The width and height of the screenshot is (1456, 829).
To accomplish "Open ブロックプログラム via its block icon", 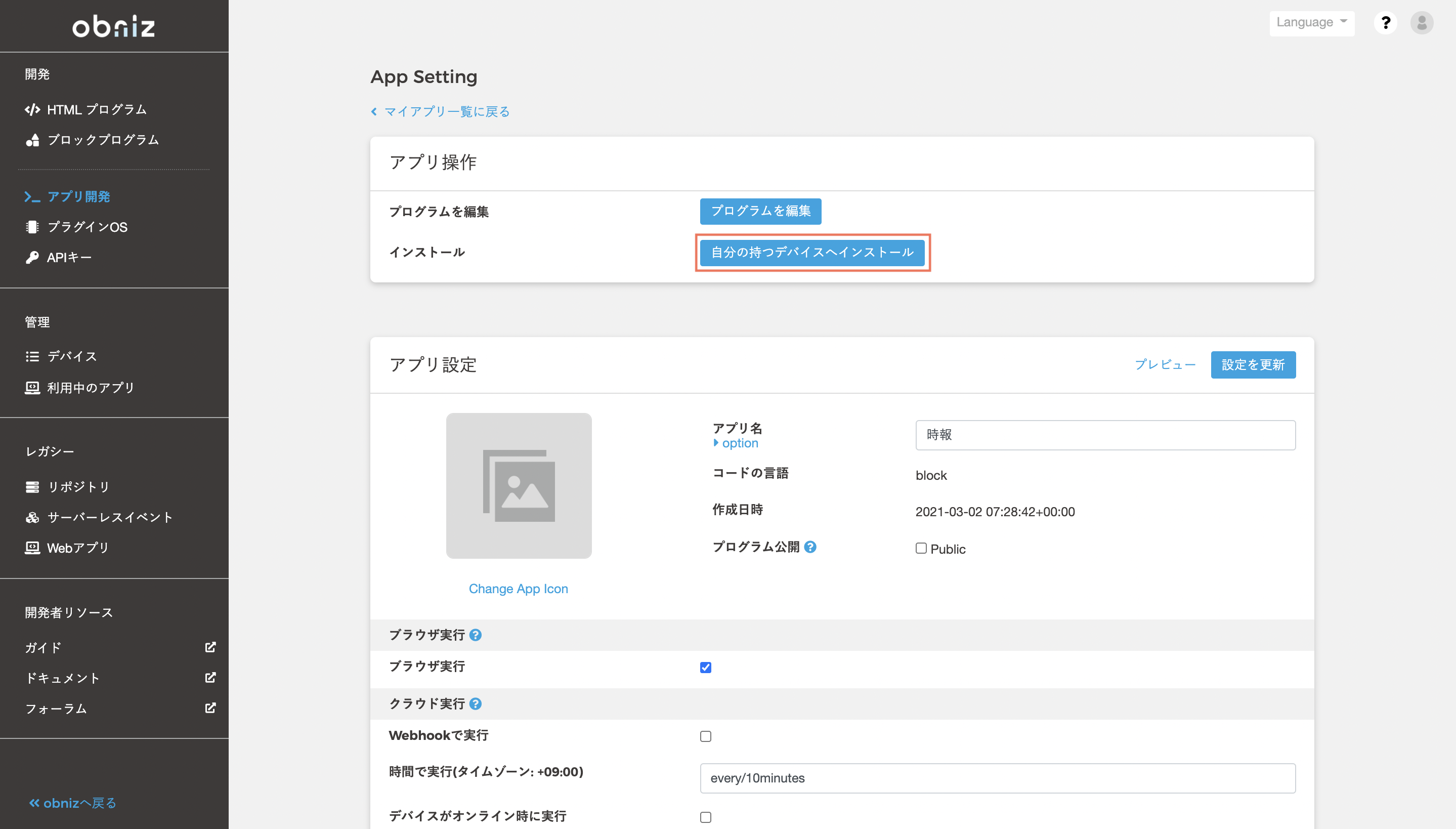I will pos(32,140).
